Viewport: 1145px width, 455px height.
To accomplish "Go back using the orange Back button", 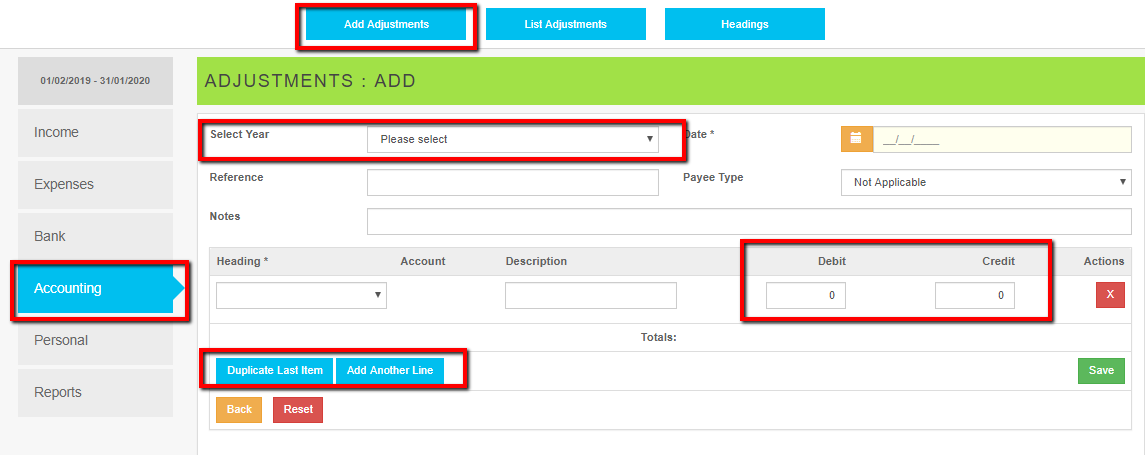I will coord(239,410).
